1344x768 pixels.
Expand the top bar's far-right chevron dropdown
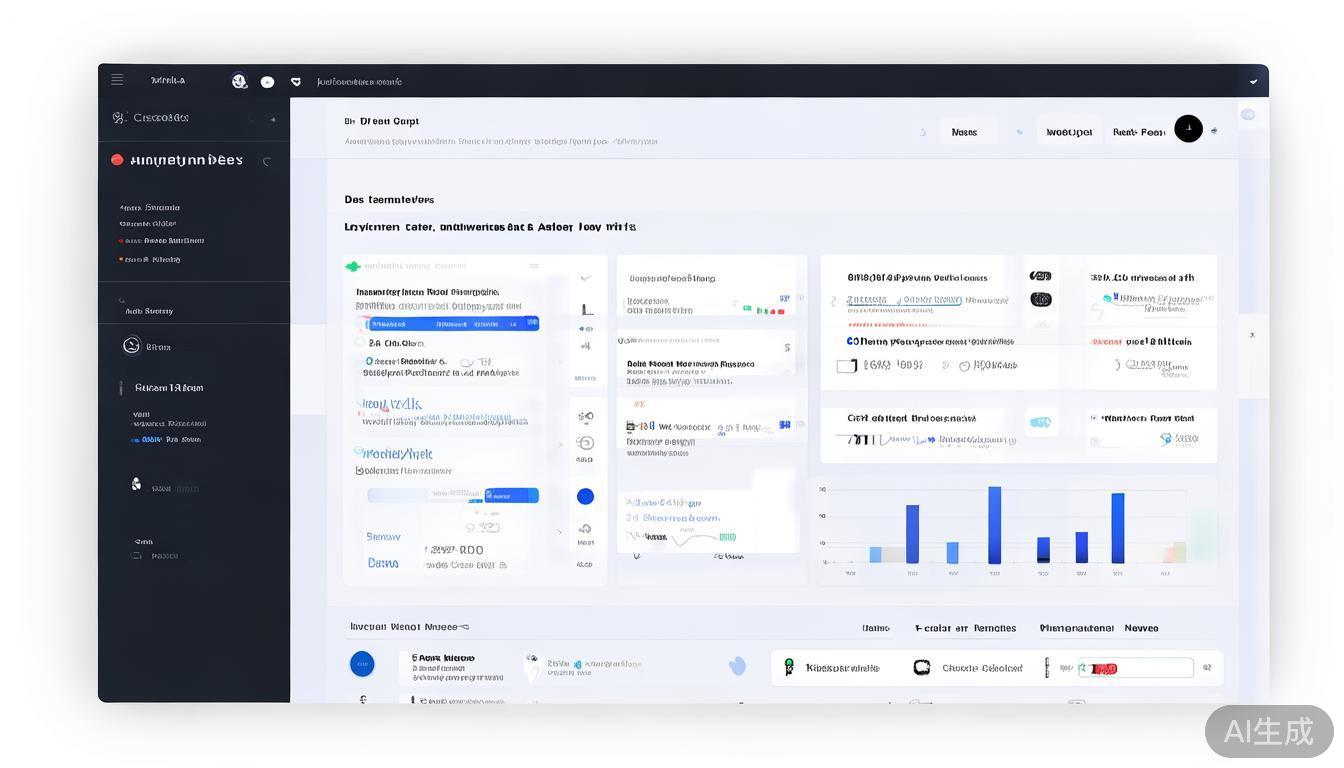click(x=1253, y=82)
